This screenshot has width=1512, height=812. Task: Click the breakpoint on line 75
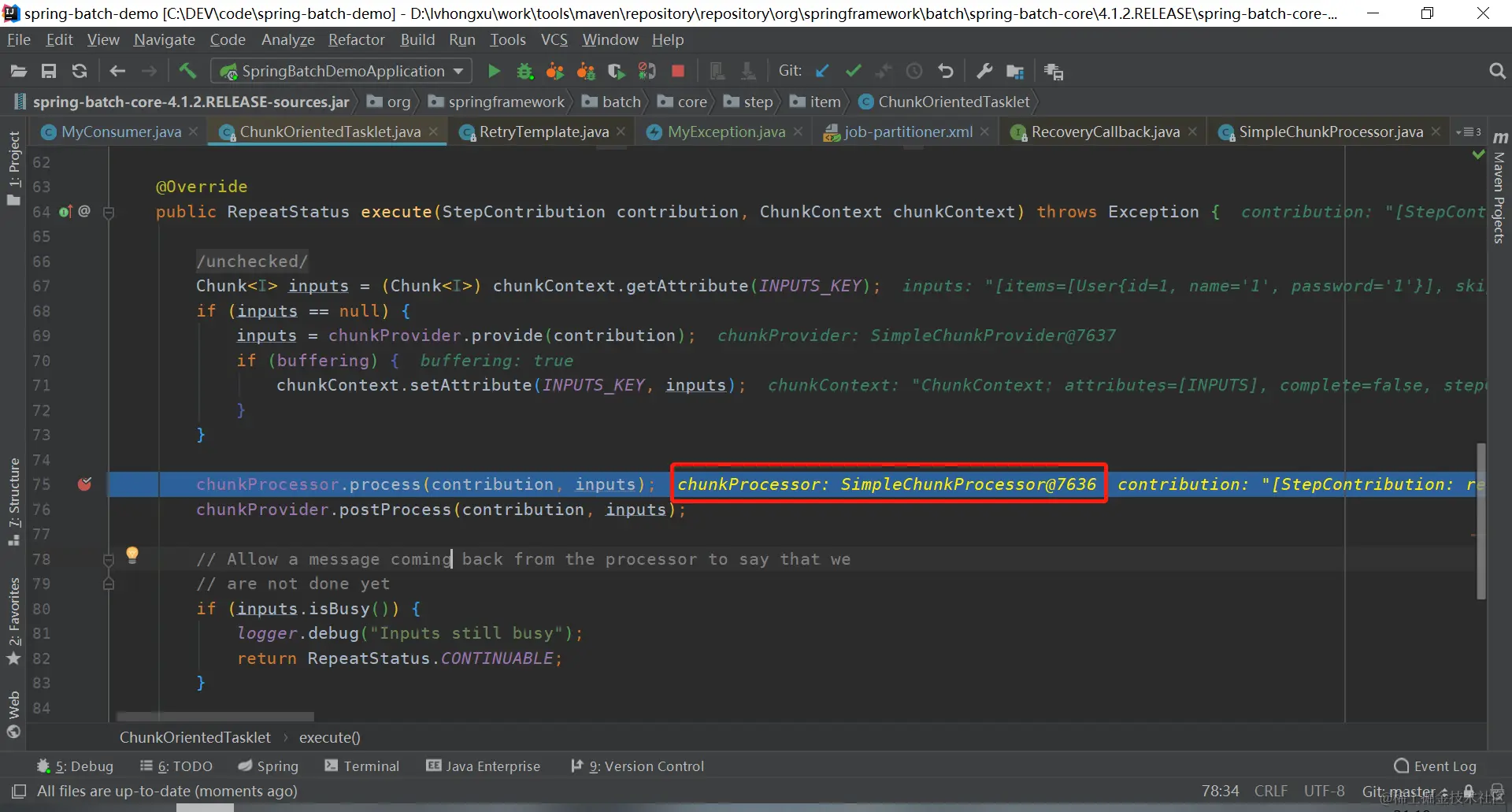85,484
